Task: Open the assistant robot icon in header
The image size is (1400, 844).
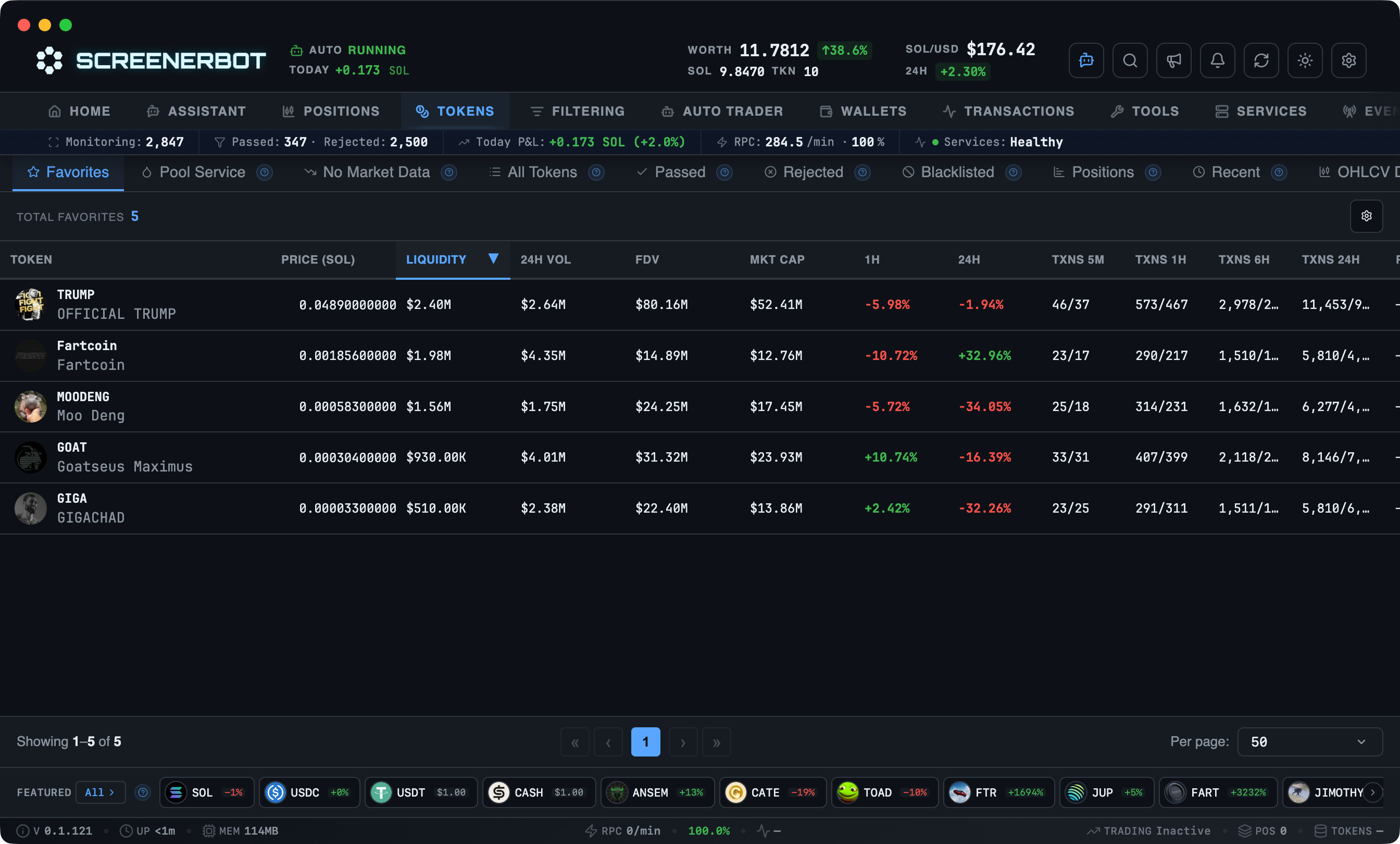Action: (1086, 60)
